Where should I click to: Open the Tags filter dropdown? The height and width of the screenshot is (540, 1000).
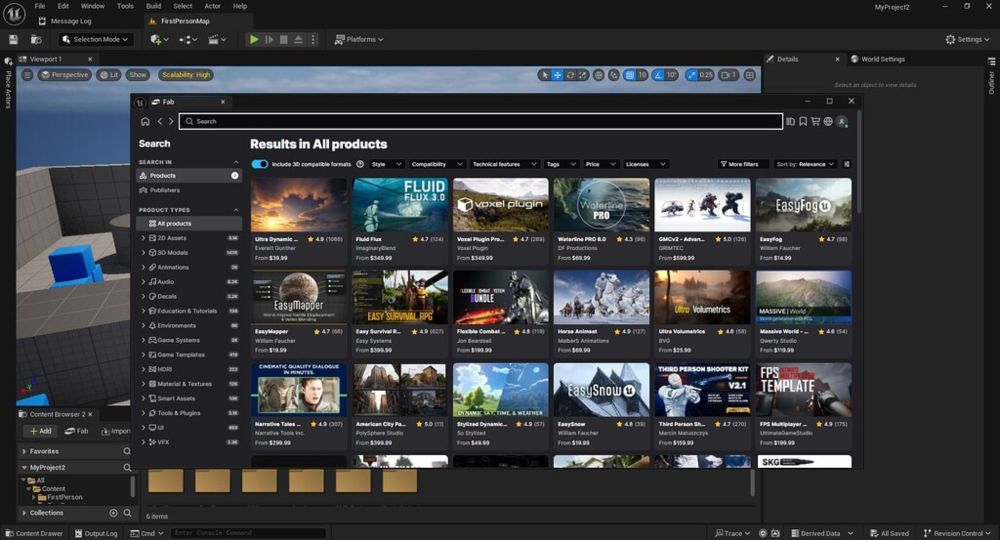tap(561, 164)
